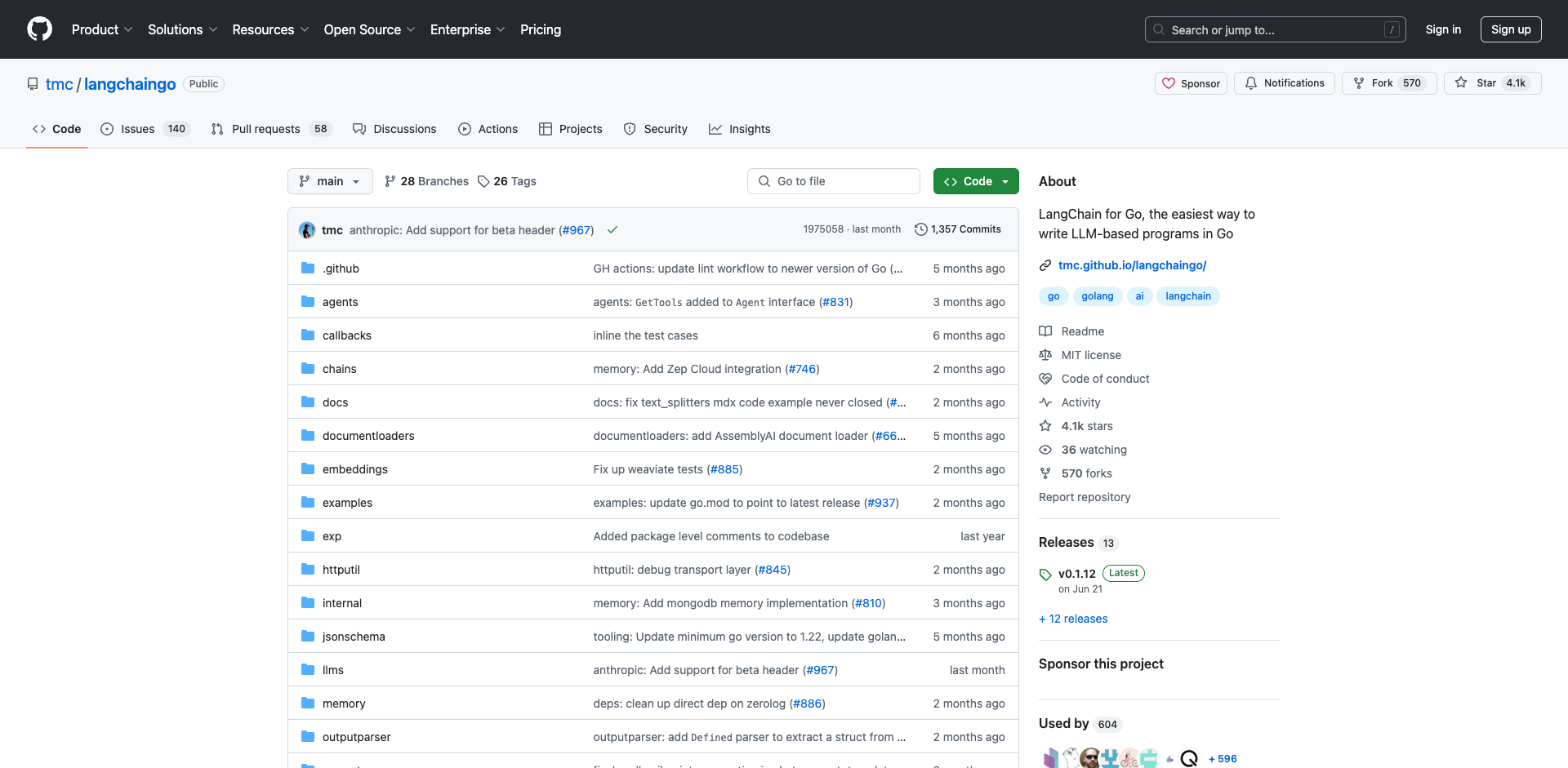Click Report repository link
The image size is (1568, 768).
(x=1085, y=497)
